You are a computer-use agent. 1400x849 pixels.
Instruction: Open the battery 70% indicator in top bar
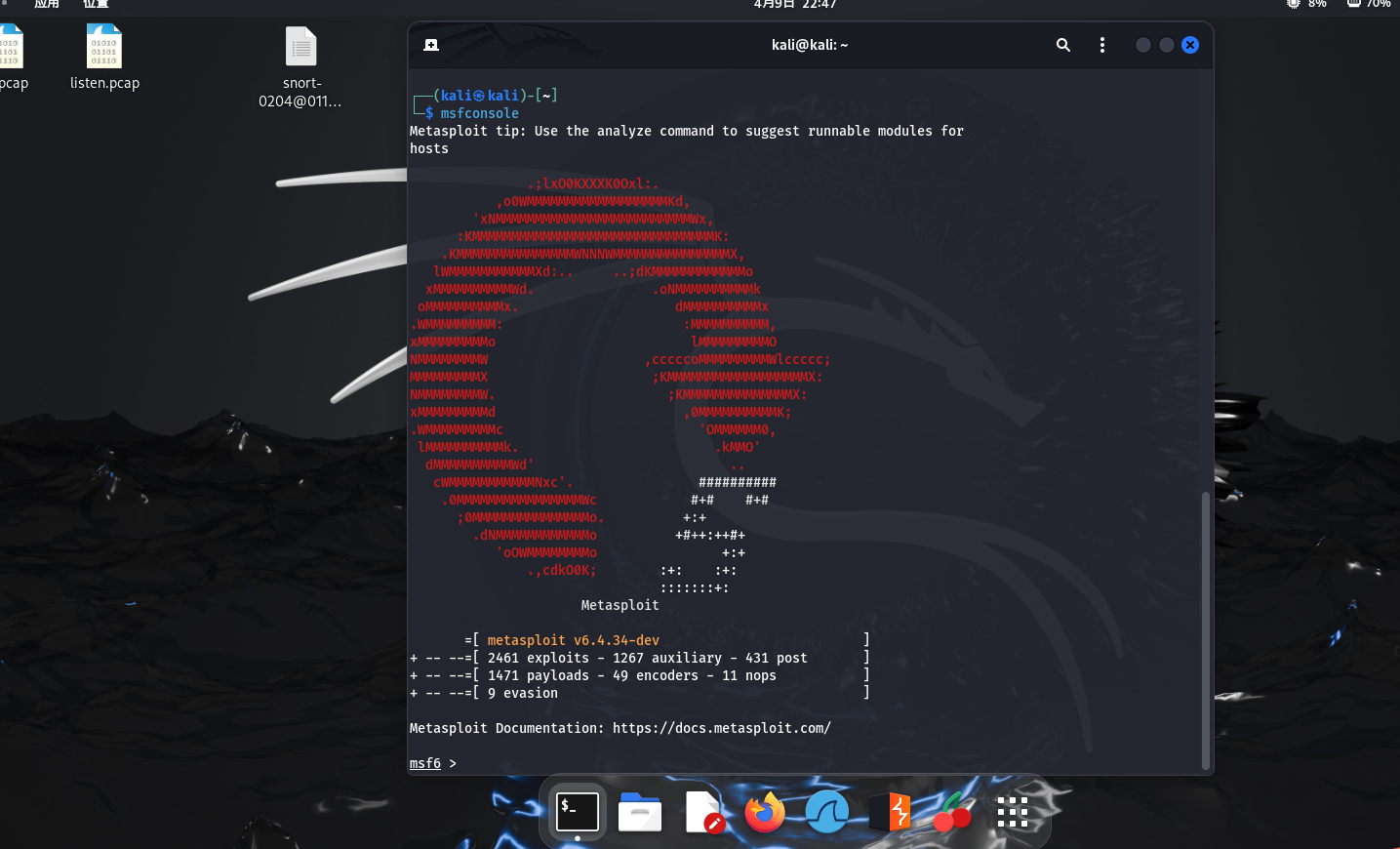(1369, 5)
